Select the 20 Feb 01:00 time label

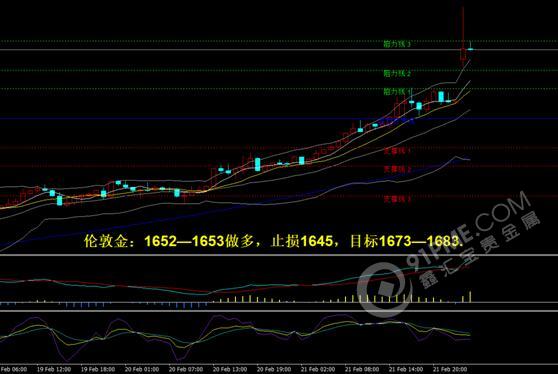[x=142, y=369]
